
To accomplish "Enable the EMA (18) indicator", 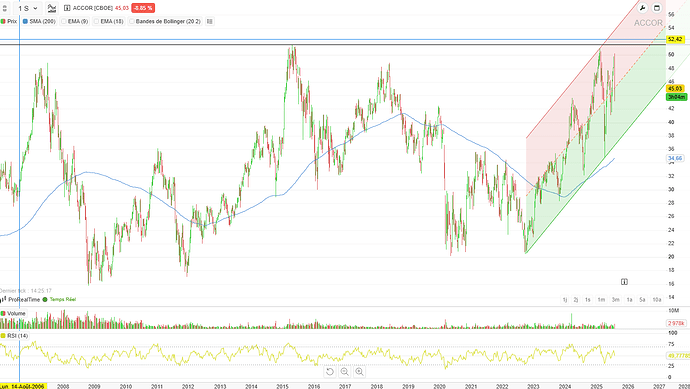I will click(x=108, y=21).
